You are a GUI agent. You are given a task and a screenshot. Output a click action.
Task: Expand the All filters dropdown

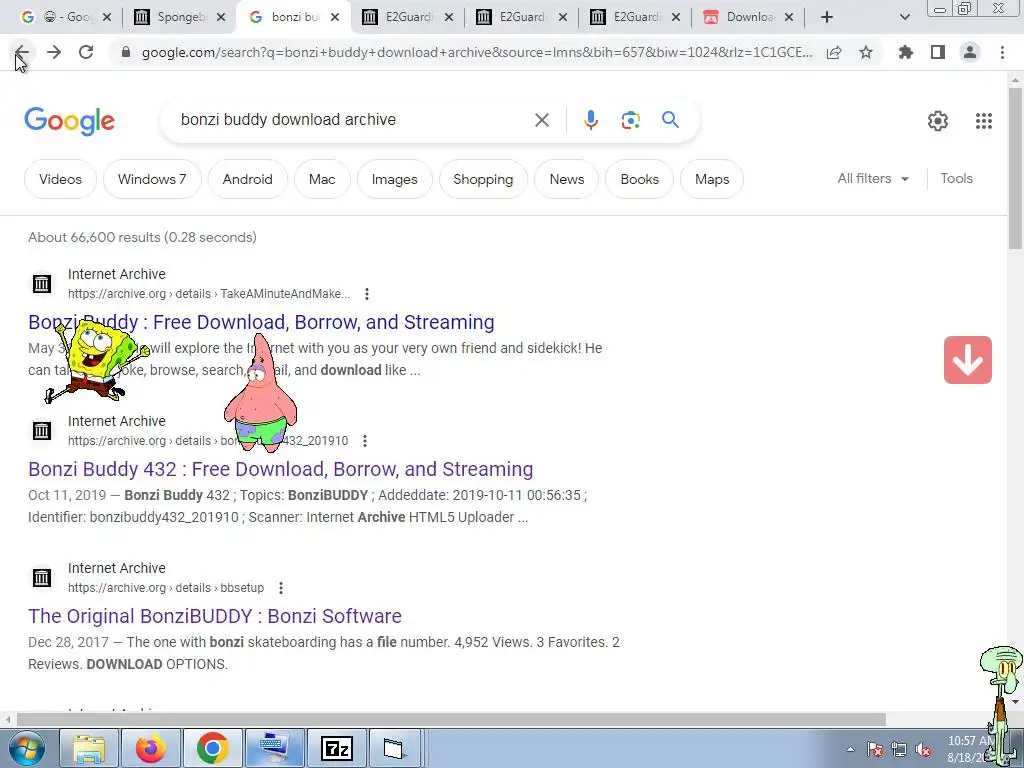click(x=873, y=179)
